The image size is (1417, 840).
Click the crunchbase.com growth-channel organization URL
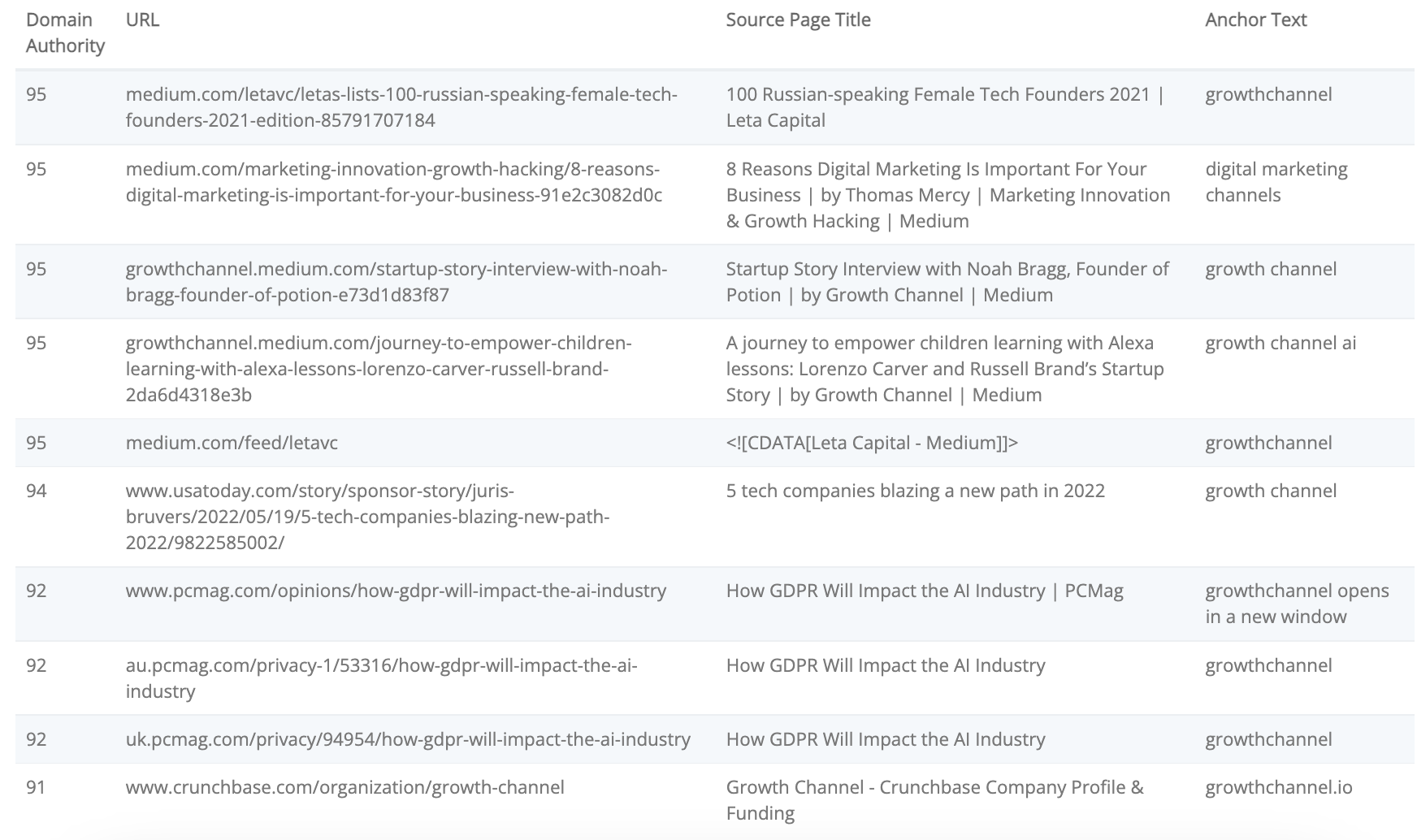point(344,787)
